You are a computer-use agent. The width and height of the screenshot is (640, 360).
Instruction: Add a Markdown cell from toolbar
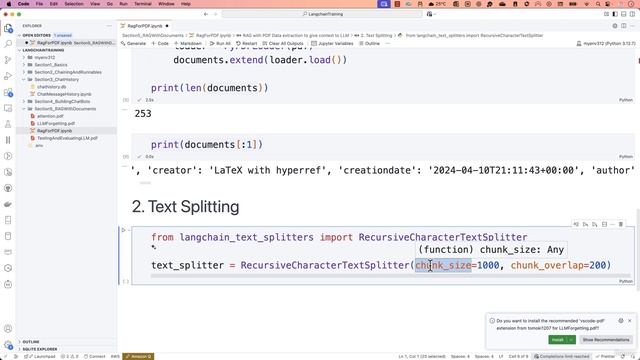(x=187, y=43)
